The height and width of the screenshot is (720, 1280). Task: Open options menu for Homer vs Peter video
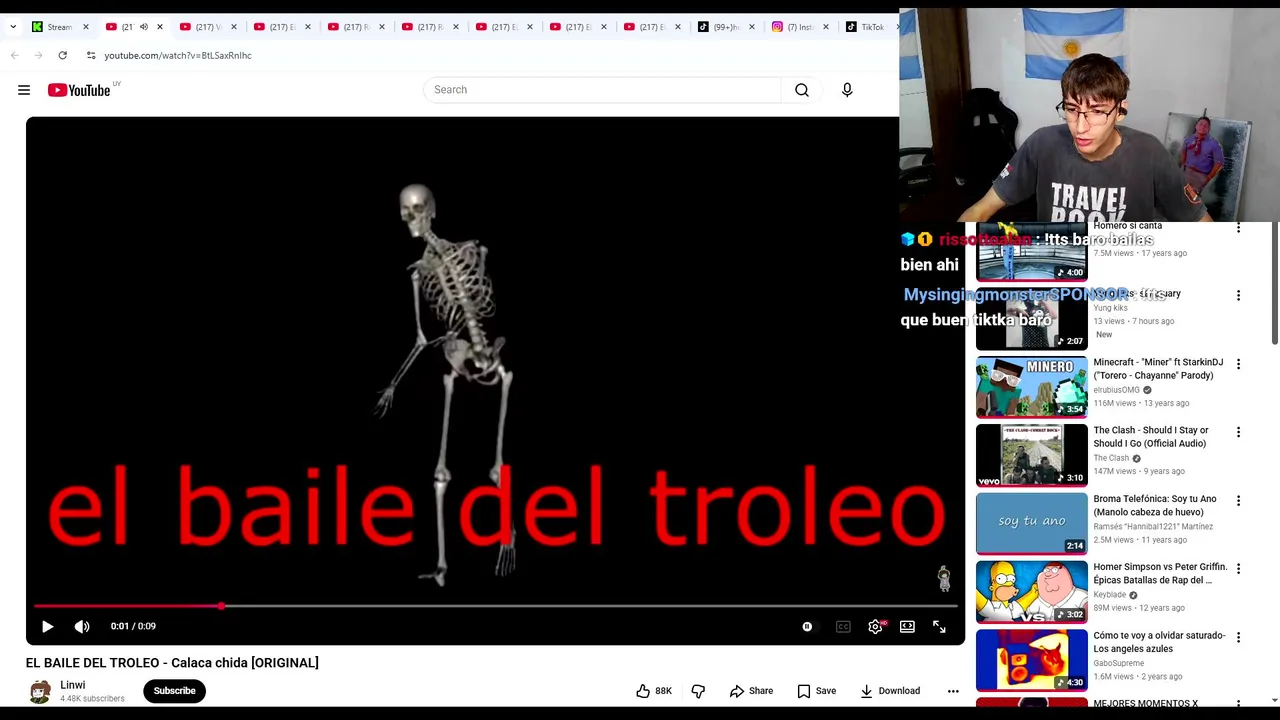[x=1238, y=569]
